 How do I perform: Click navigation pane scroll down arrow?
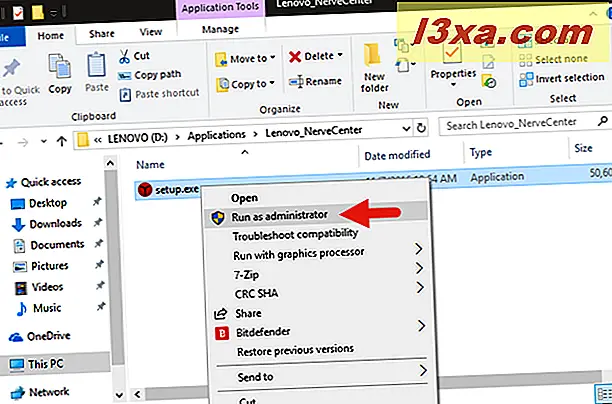(119, 395)
